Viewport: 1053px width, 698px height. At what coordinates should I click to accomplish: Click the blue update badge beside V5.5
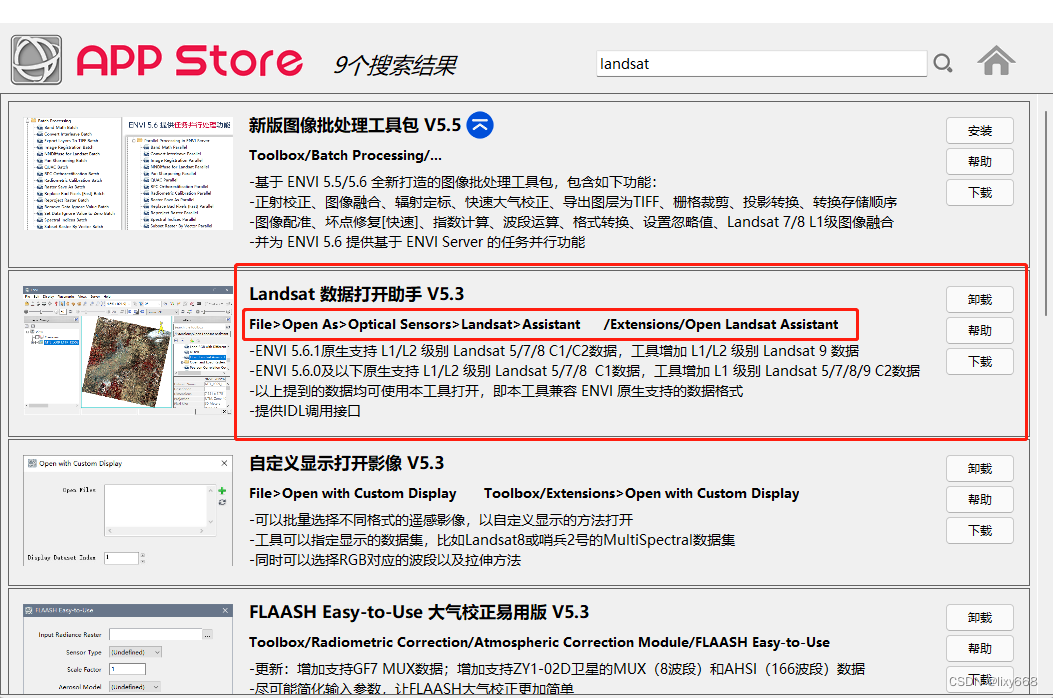coord(479,125)
